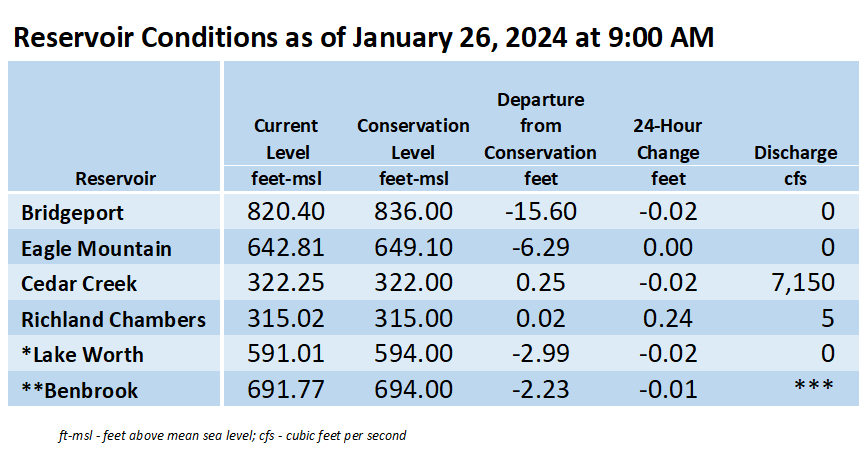Click the ft-msl footnote text
Viewport: 867px width, 450px height.
232,436
